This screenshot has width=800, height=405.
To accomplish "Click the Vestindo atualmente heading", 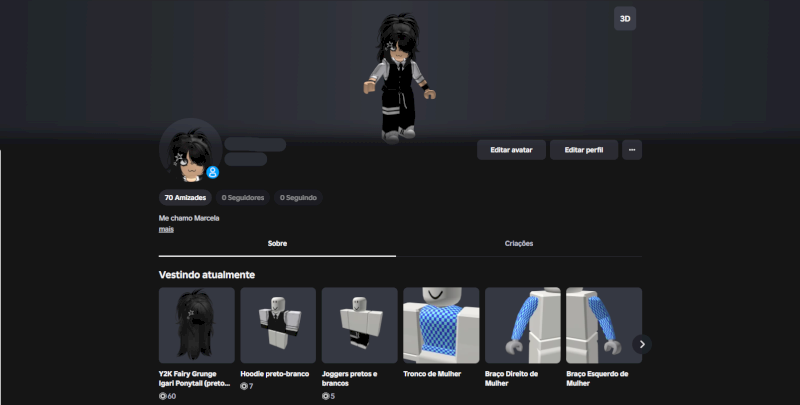I will click(x=207, y=275).
